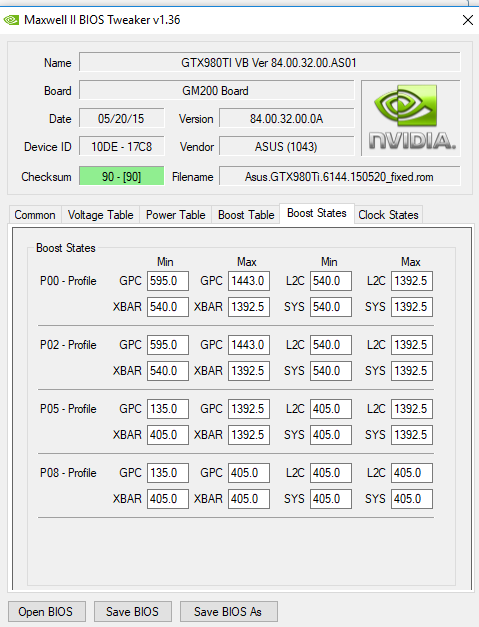Edit P00 XBAR min value 540.0
479x627 pixels.
(x=168, y=307)
